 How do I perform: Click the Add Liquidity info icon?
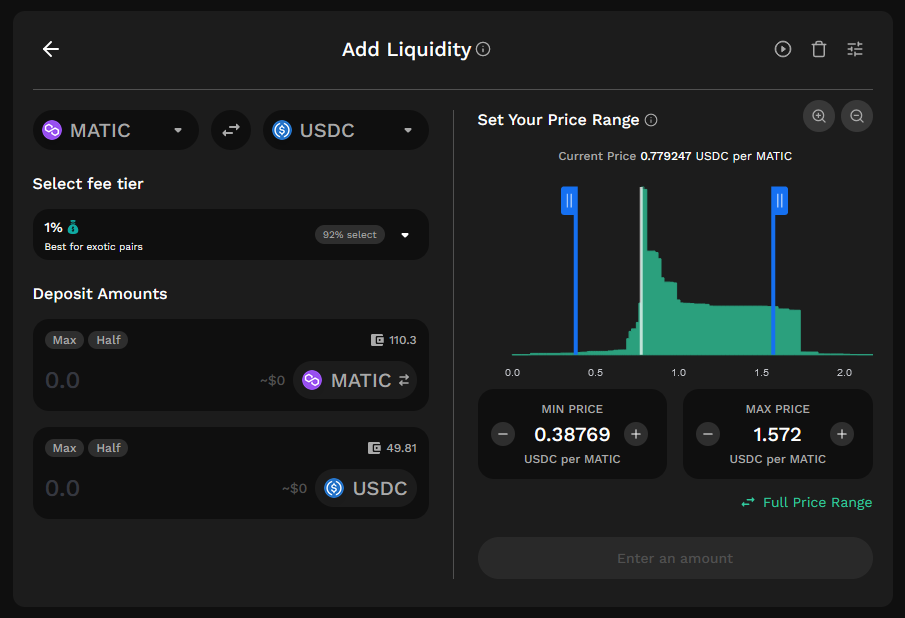coord(483,49)
